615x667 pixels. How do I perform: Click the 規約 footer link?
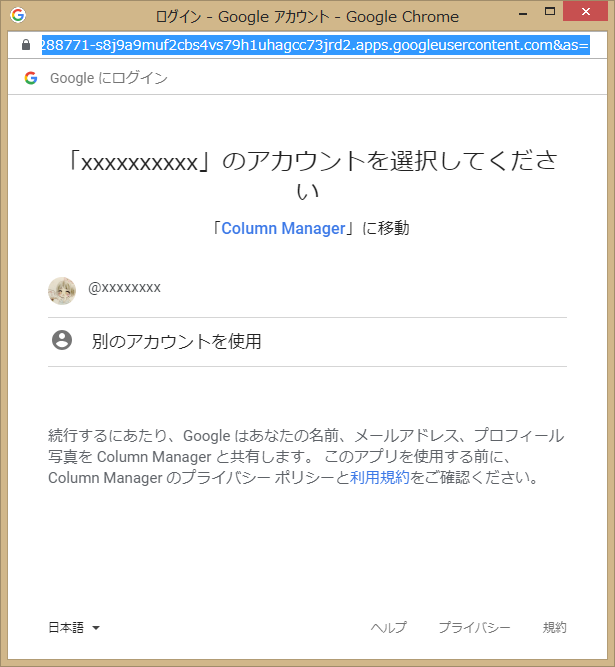coord(554,628)
